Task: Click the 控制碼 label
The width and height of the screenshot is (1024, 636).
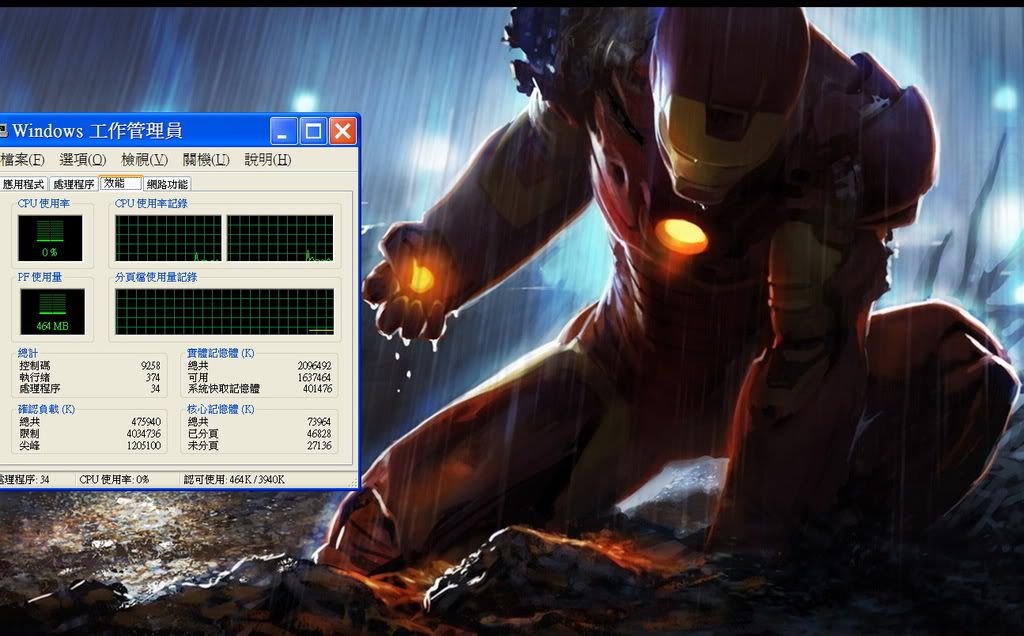Action: pos(35,366)
